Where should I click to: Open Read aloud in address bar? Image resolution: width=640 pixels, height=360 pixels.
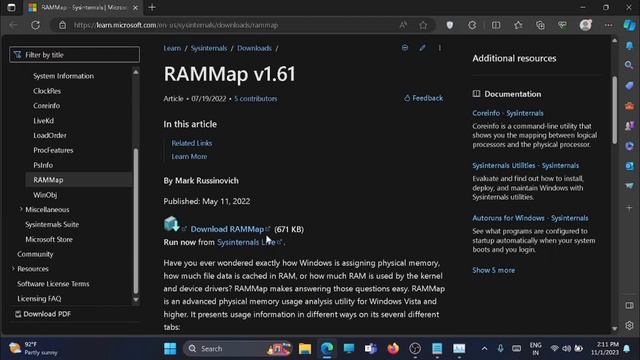click(403, 25)
